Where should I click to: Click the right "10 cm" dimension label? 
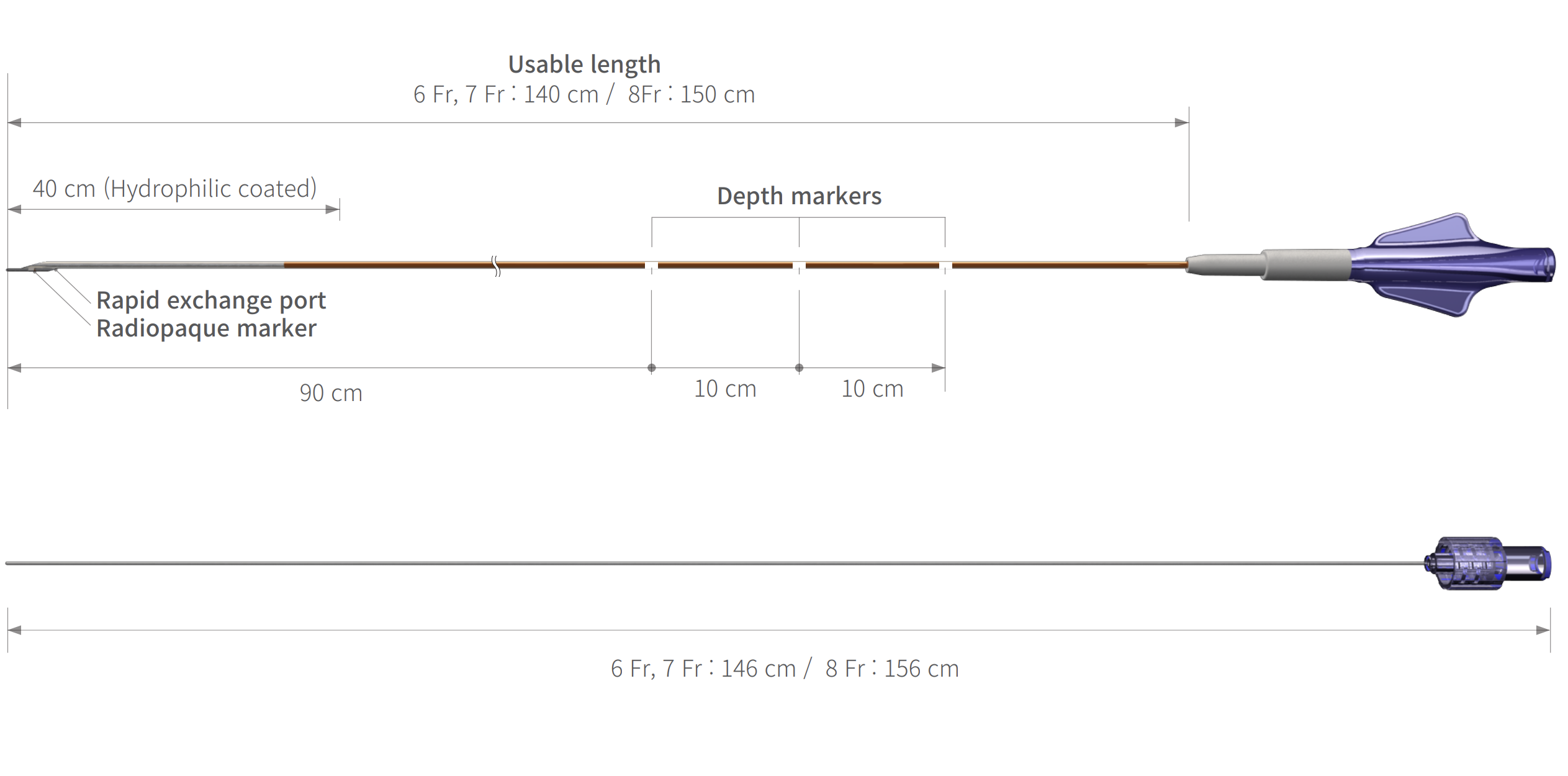pos(872,389)
